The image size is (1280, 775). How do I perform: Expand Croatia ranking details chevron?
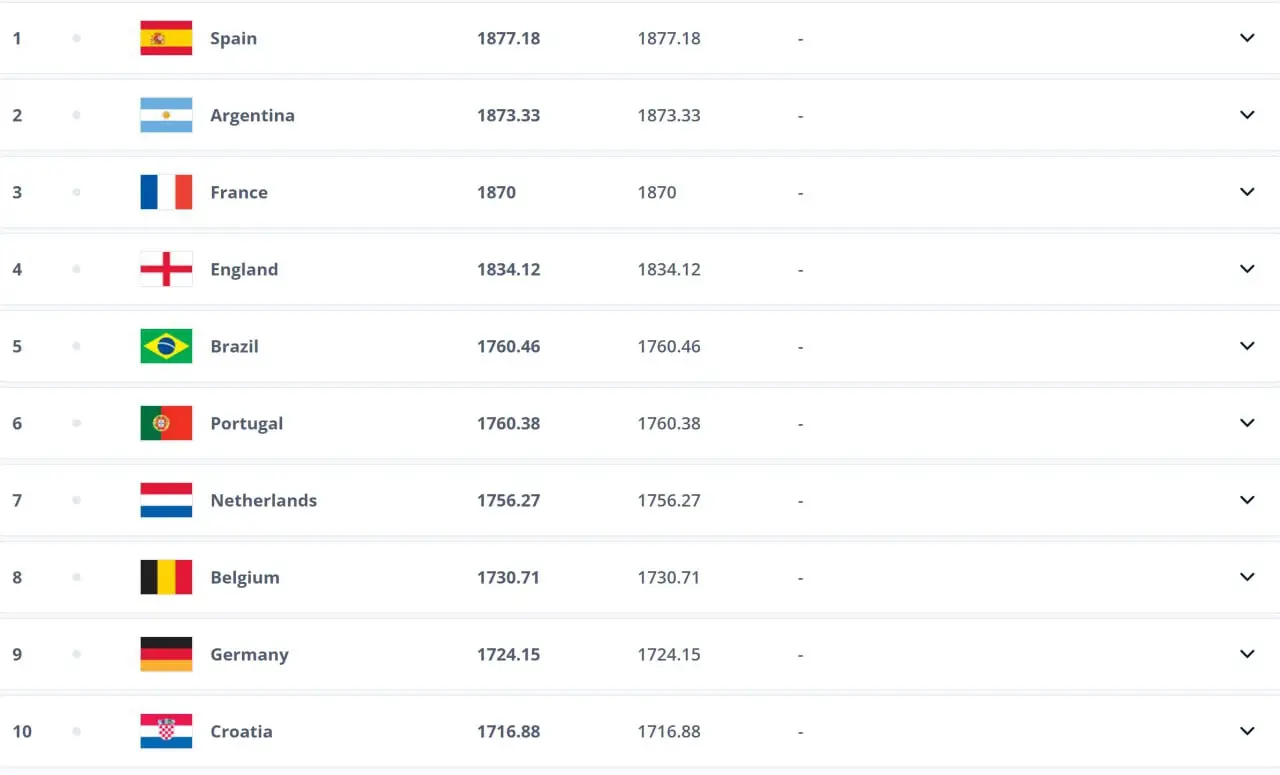coord(1247,731)
